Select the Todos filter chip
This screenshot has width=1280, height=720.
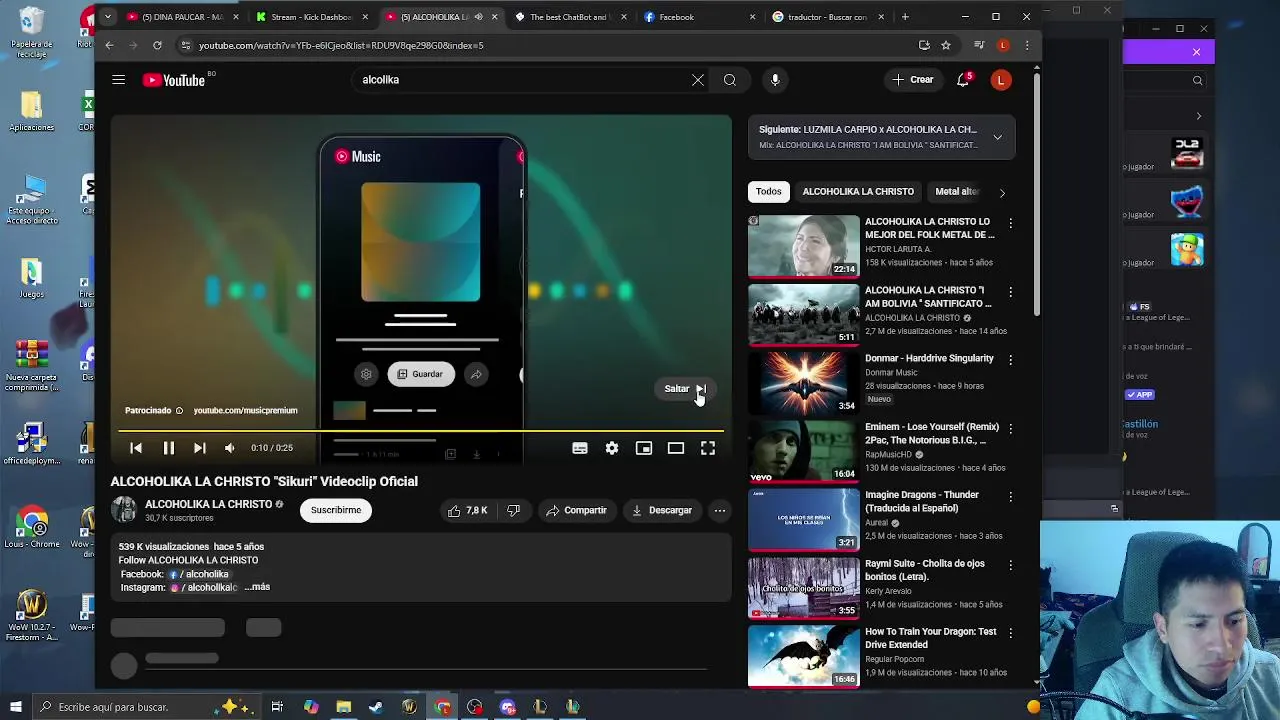[x=768, y=192]
